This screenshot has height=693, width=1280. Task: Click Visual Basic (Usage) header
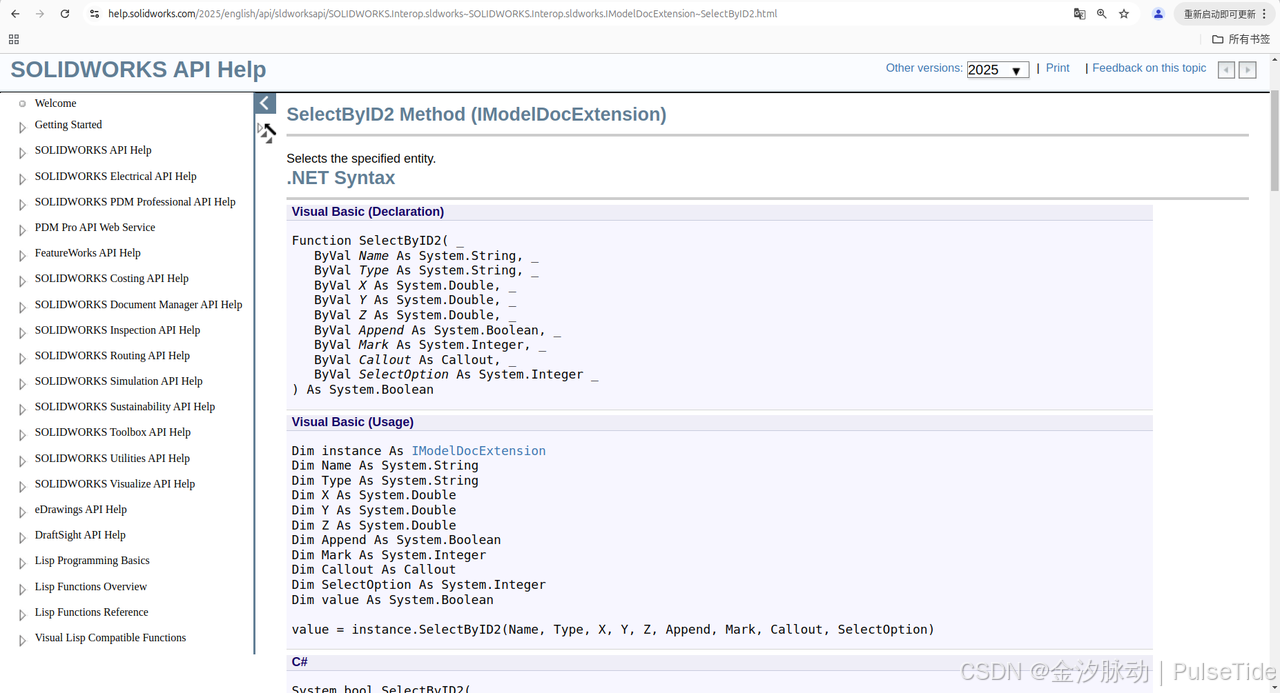(x=353, y=422)
